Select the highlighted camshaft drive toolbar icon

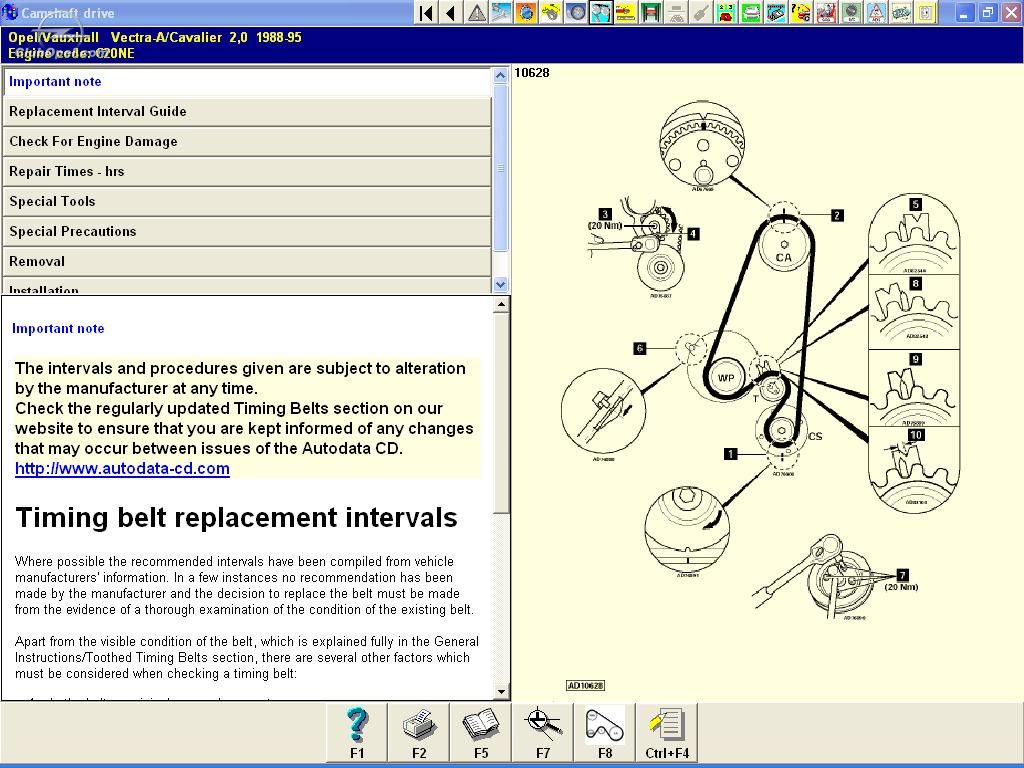[x=601, y=12]
